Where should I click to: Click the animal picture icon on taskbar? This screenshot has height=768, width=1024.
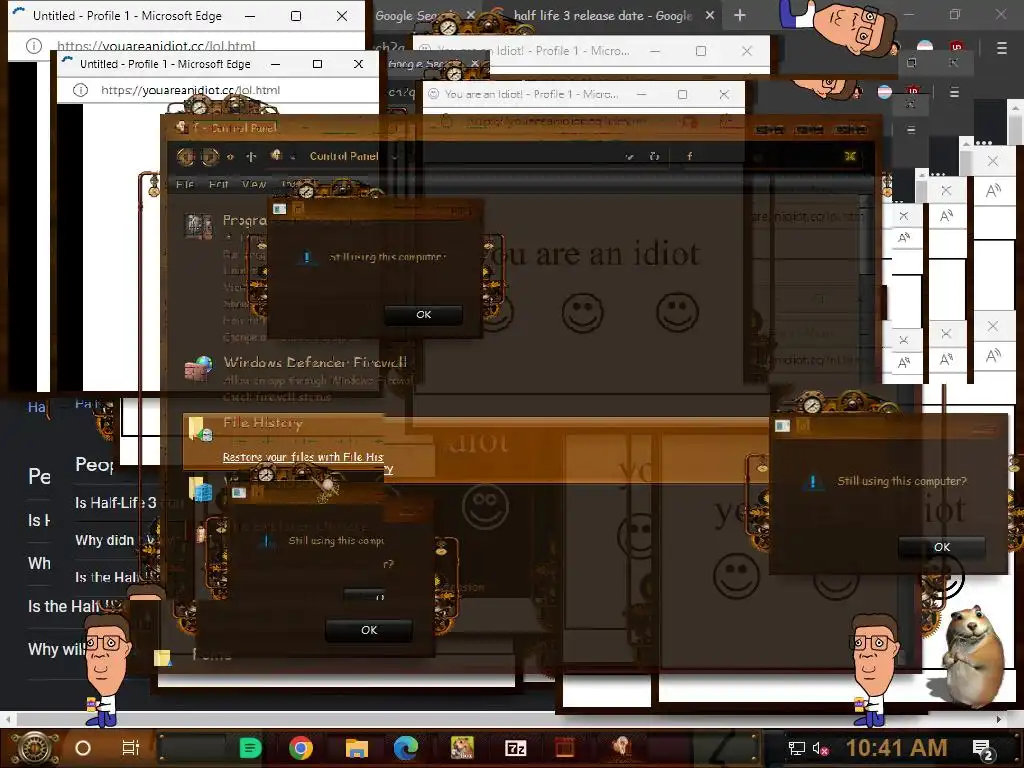(462, 748)
